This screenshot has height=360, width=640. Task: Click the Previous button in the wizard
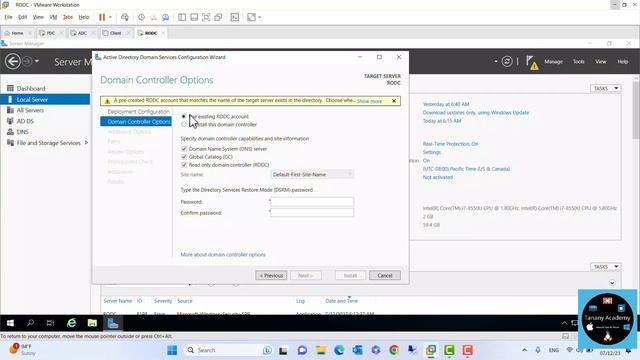click(x=271, y=276)
